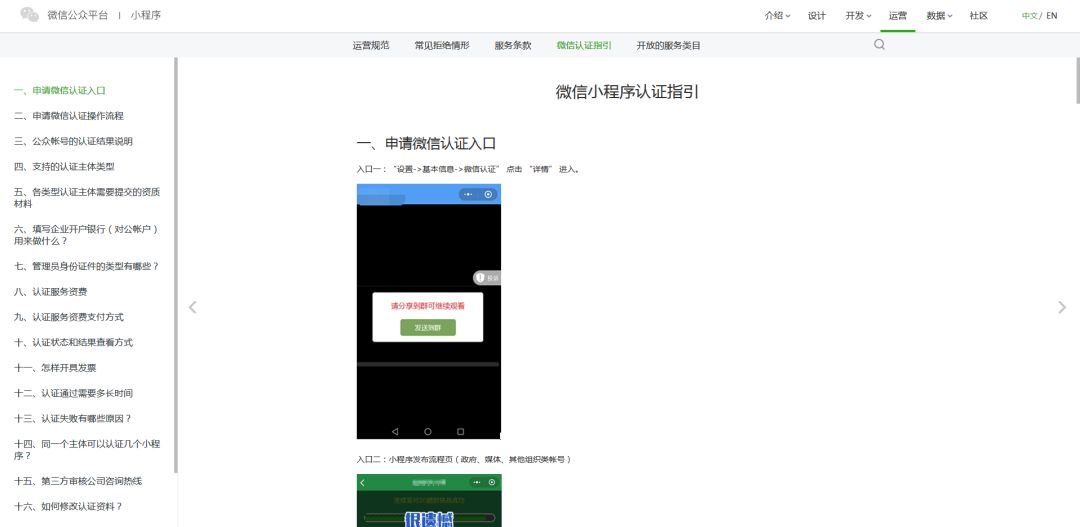
Task: Select sidebar item 六、填写企业开户银行
Action: click(x=85, y=235)
